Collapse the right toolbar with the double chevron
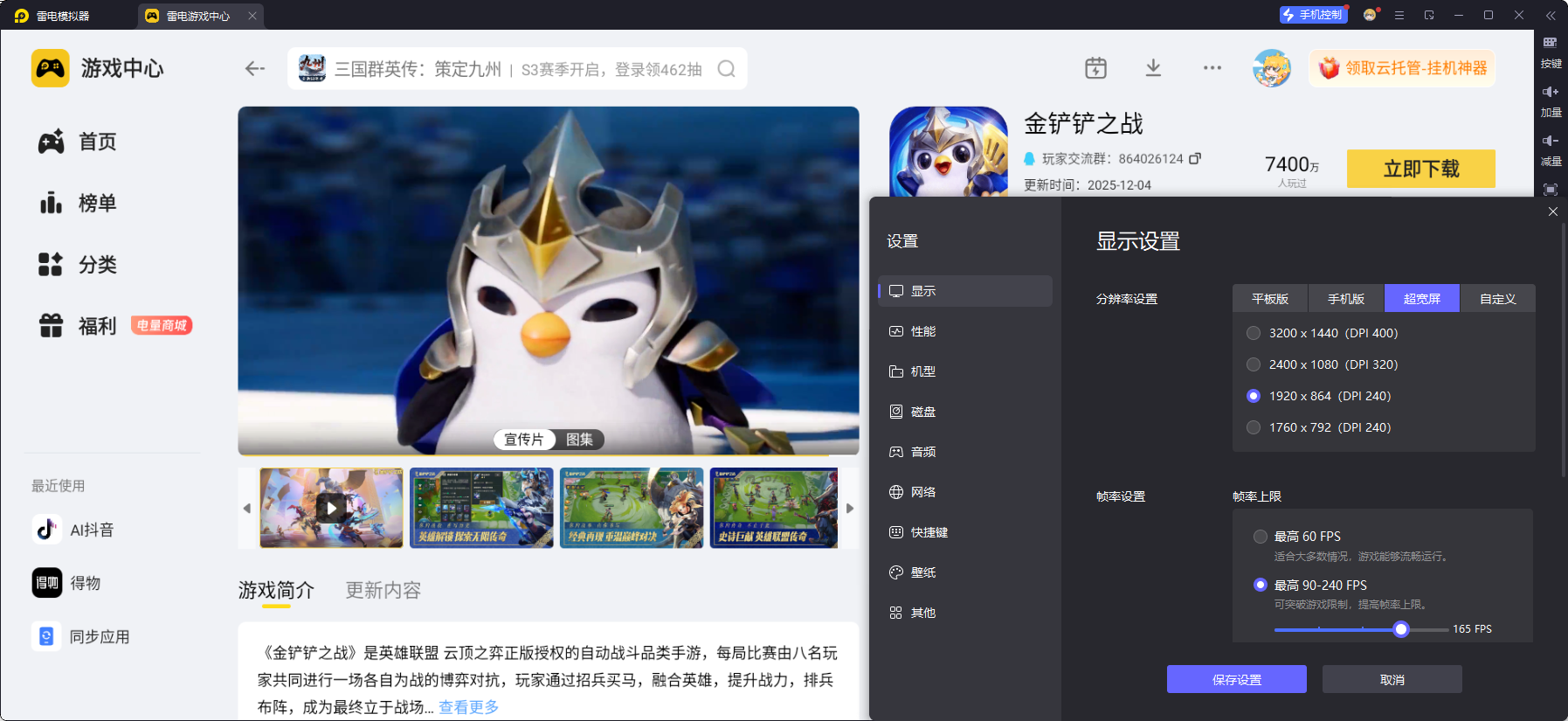The image size is (1568, 721). [x=1551, y=15]
